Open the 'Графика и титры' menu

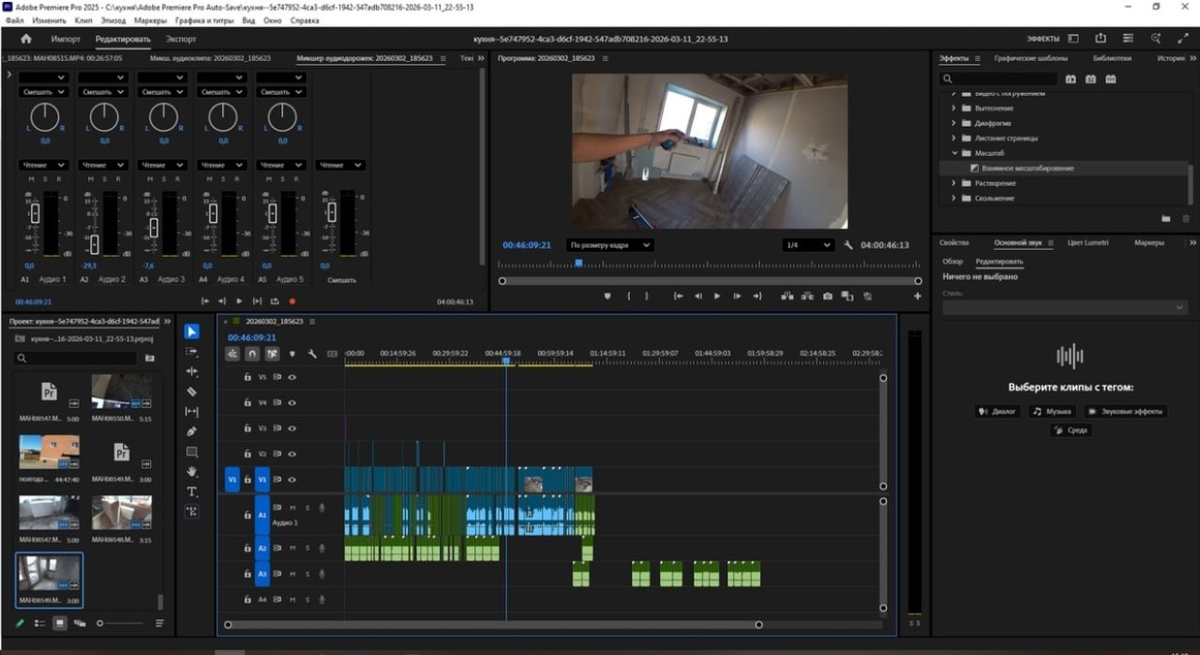click(x=207, y=20)
